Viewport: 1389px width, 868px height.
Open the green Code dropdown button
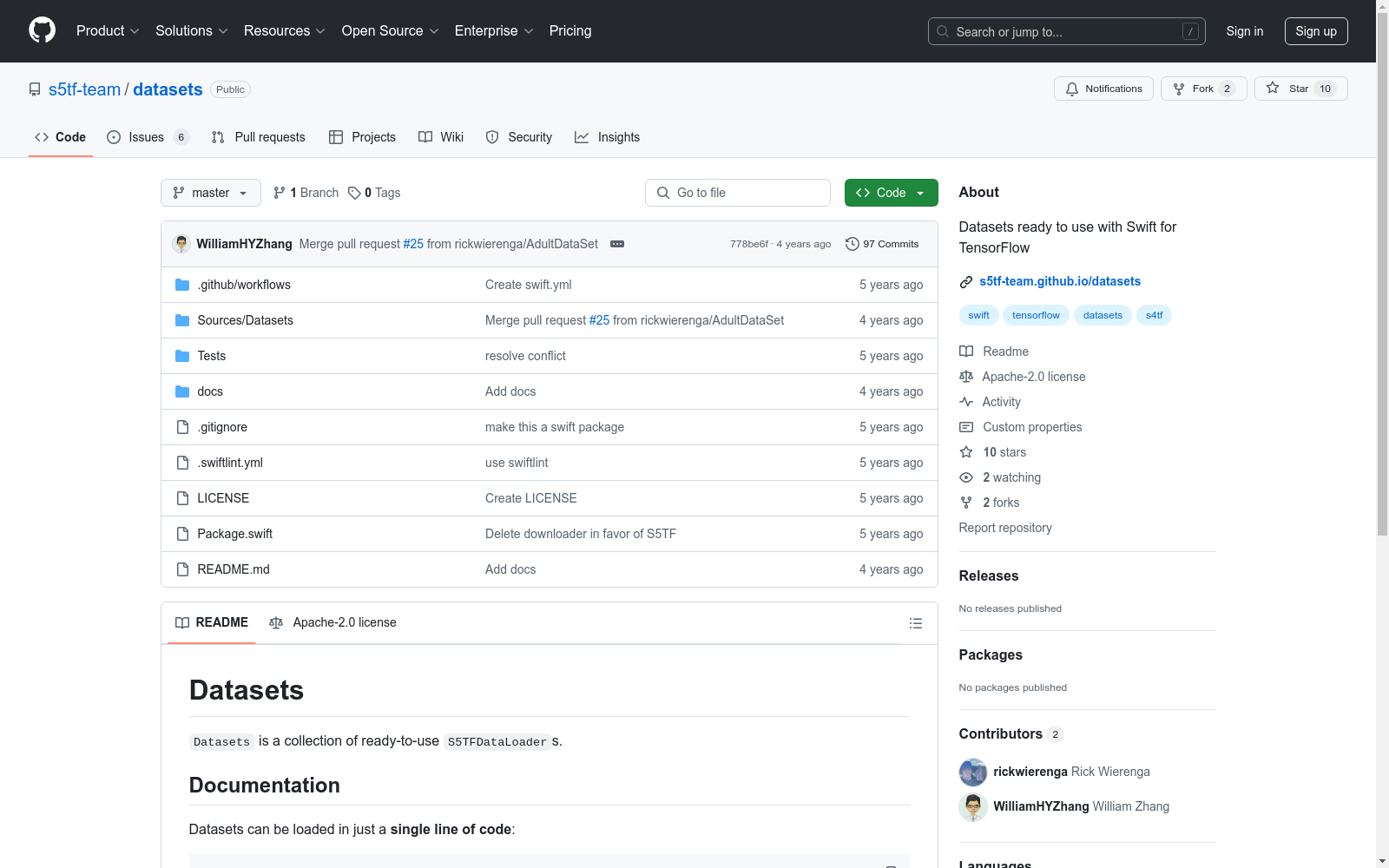891,193
